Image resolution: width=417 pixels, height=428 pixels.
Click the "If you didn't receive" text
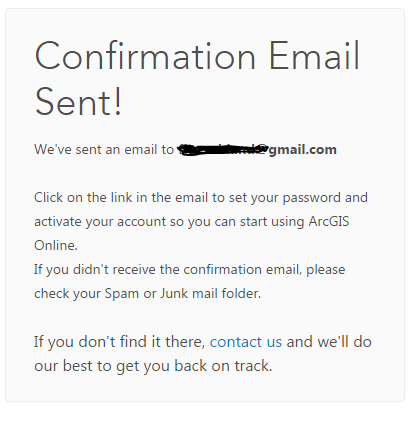click(95, 269)
